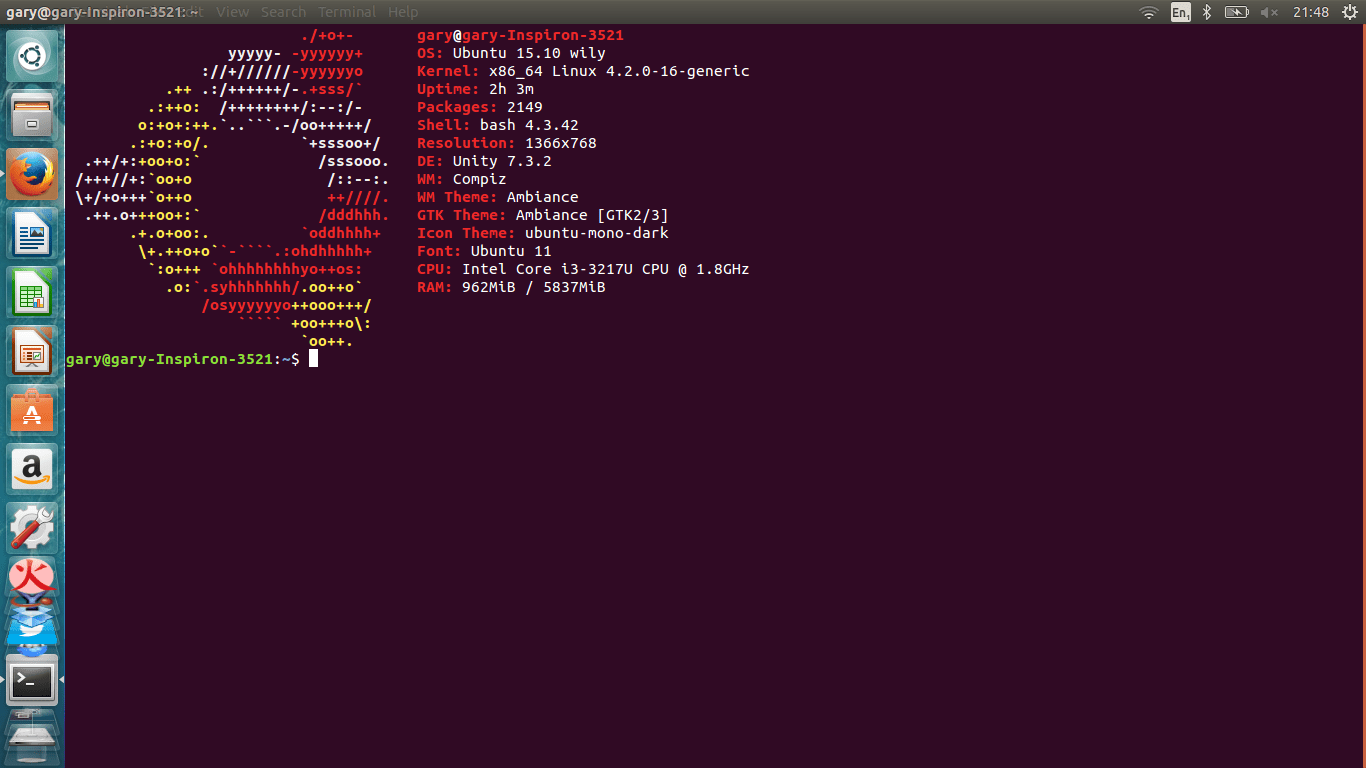Click the Uptime '2h 3m' value
The height and width of the screenshot is (768, 1366).
[x=511, y=89]
